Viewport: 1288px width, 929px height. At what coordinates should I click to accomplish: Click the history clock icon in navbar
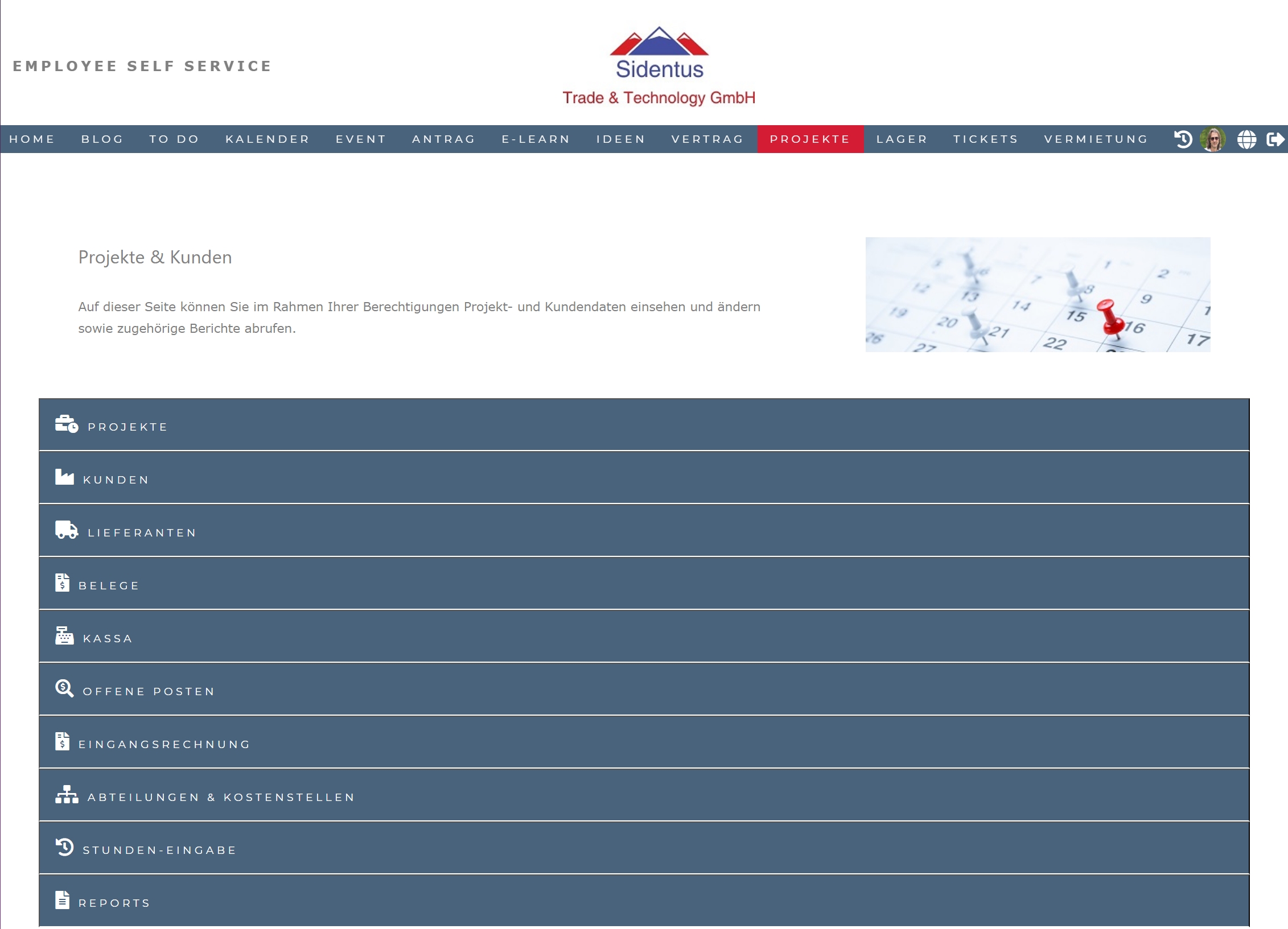(1183, 139)
